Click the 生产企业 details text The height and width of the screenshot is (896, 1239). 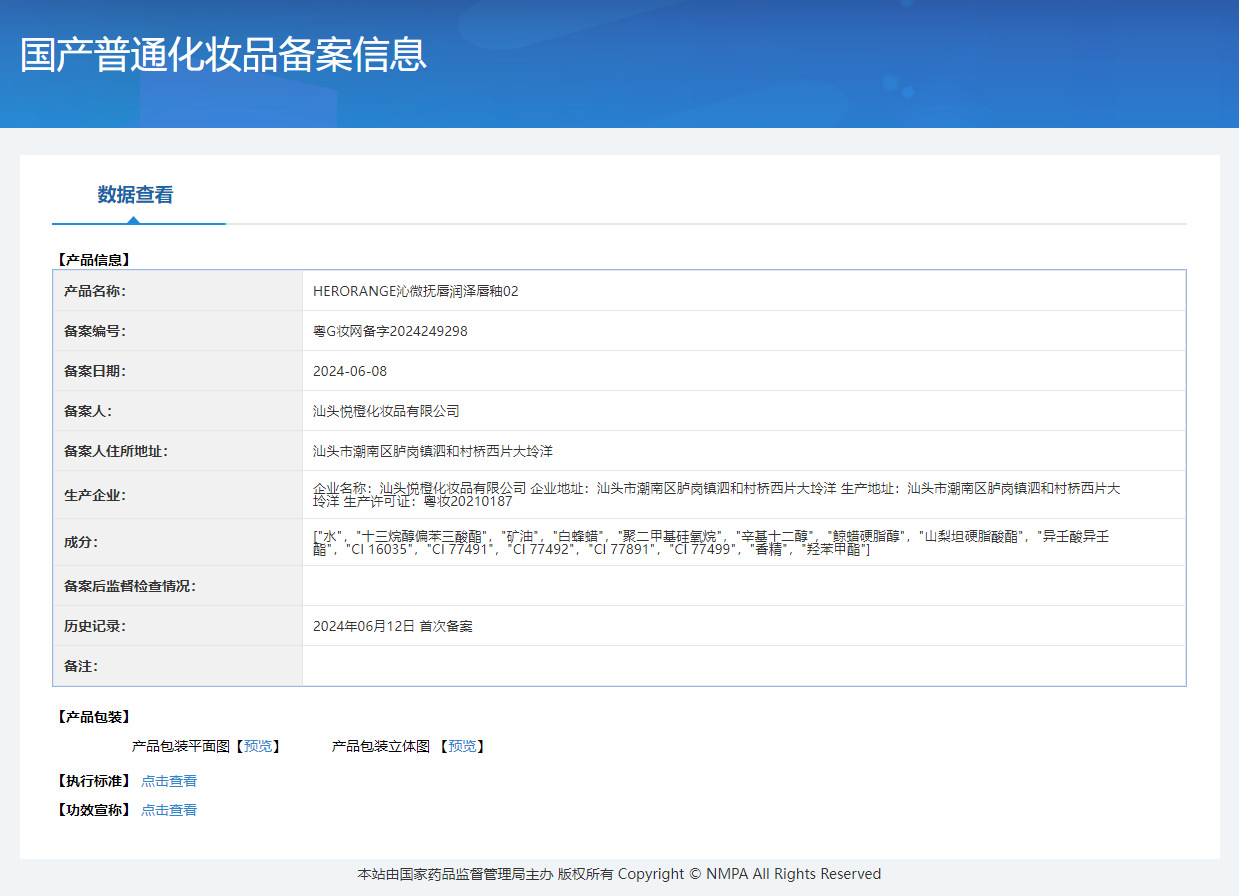pos(717,494)
